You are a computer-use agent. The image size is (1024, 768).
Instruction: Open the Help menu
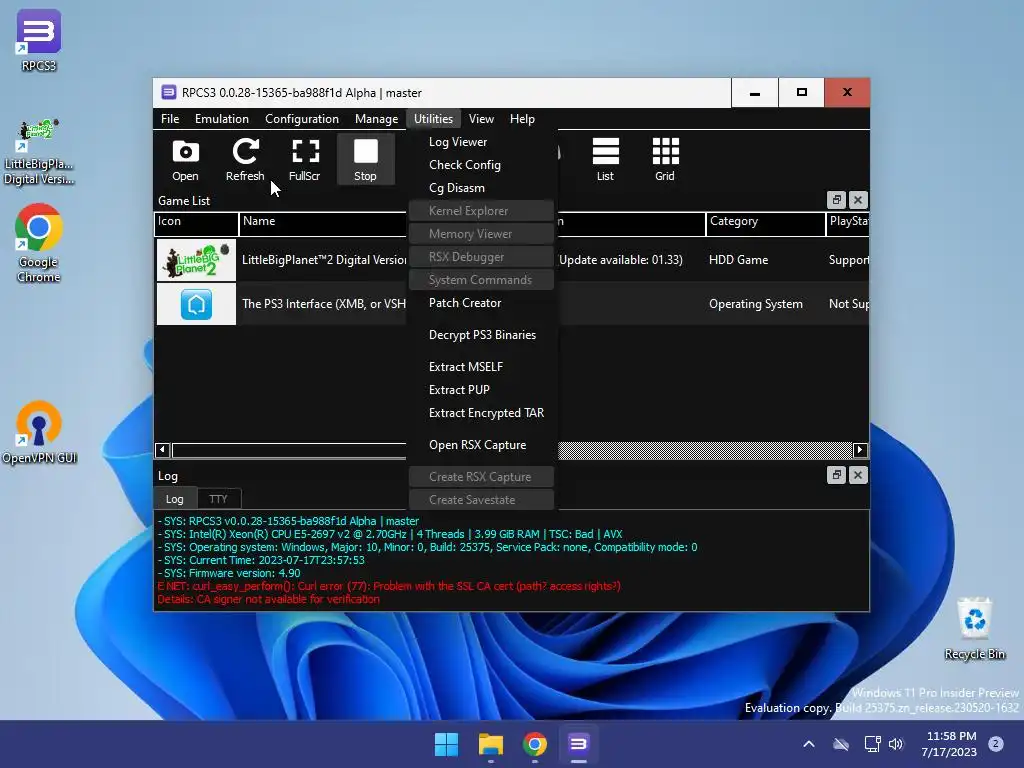pyautogui.click(x=522, y=119)
